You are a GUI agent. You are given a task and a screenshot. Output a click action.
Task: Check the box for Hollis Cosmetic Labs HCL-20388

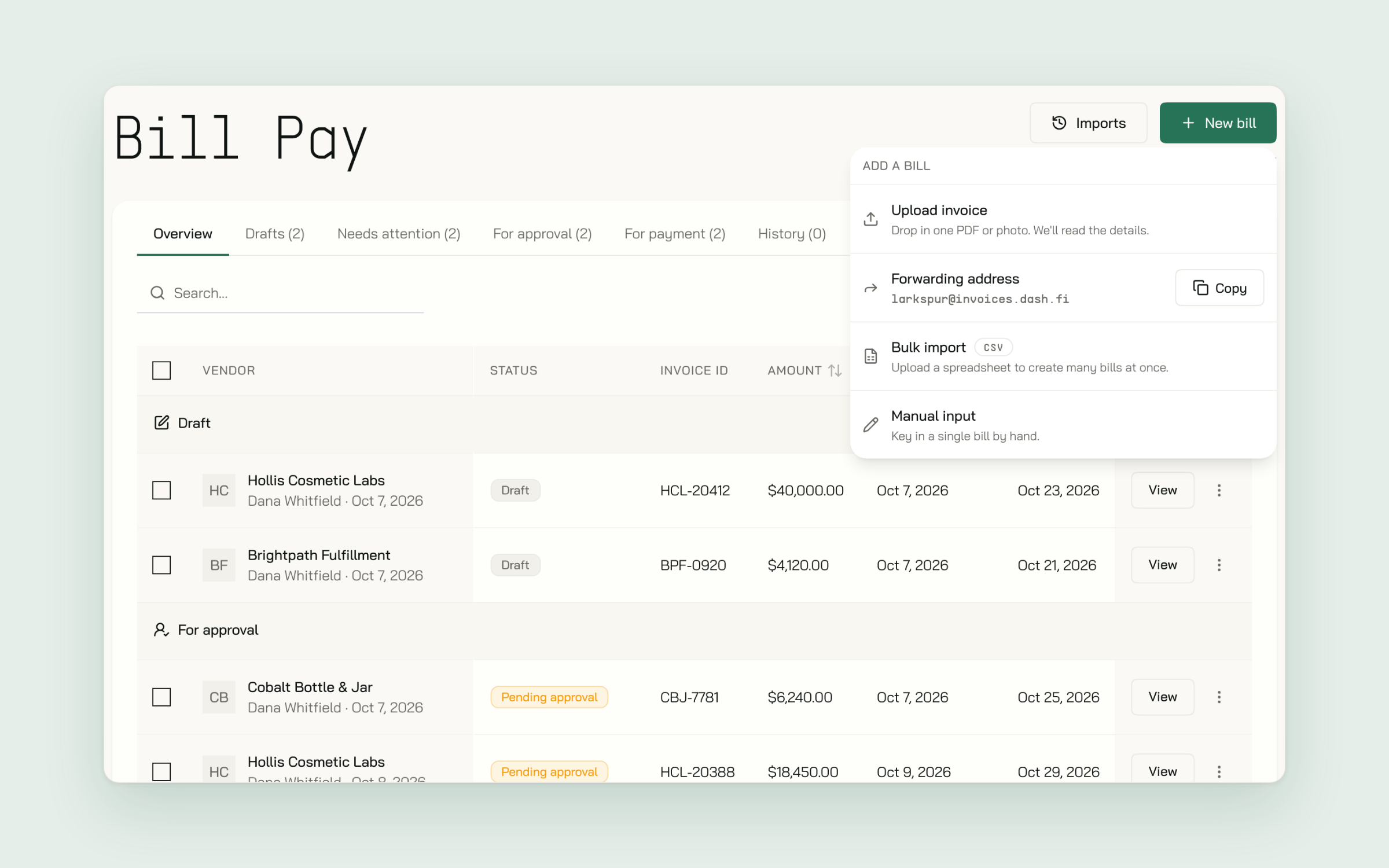point(161,771)
